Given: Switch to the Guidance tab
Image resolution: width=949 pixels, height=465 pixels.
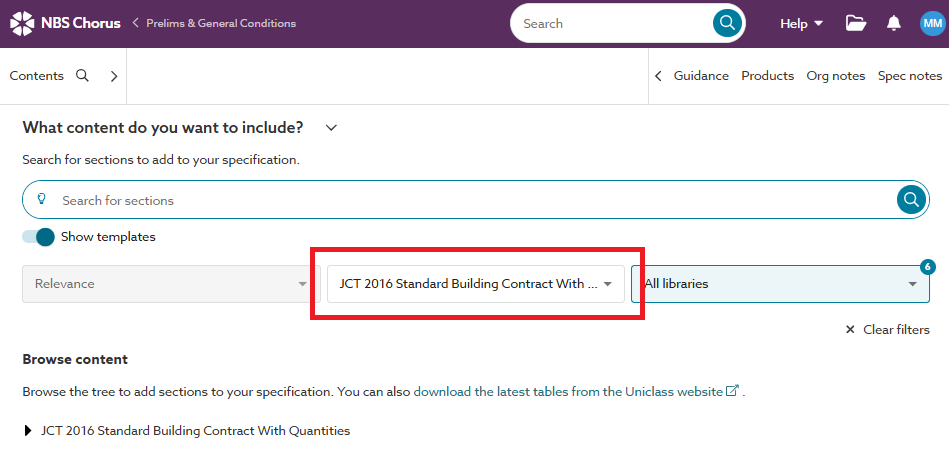Looking at the screenshot, I should coord(700,76).
